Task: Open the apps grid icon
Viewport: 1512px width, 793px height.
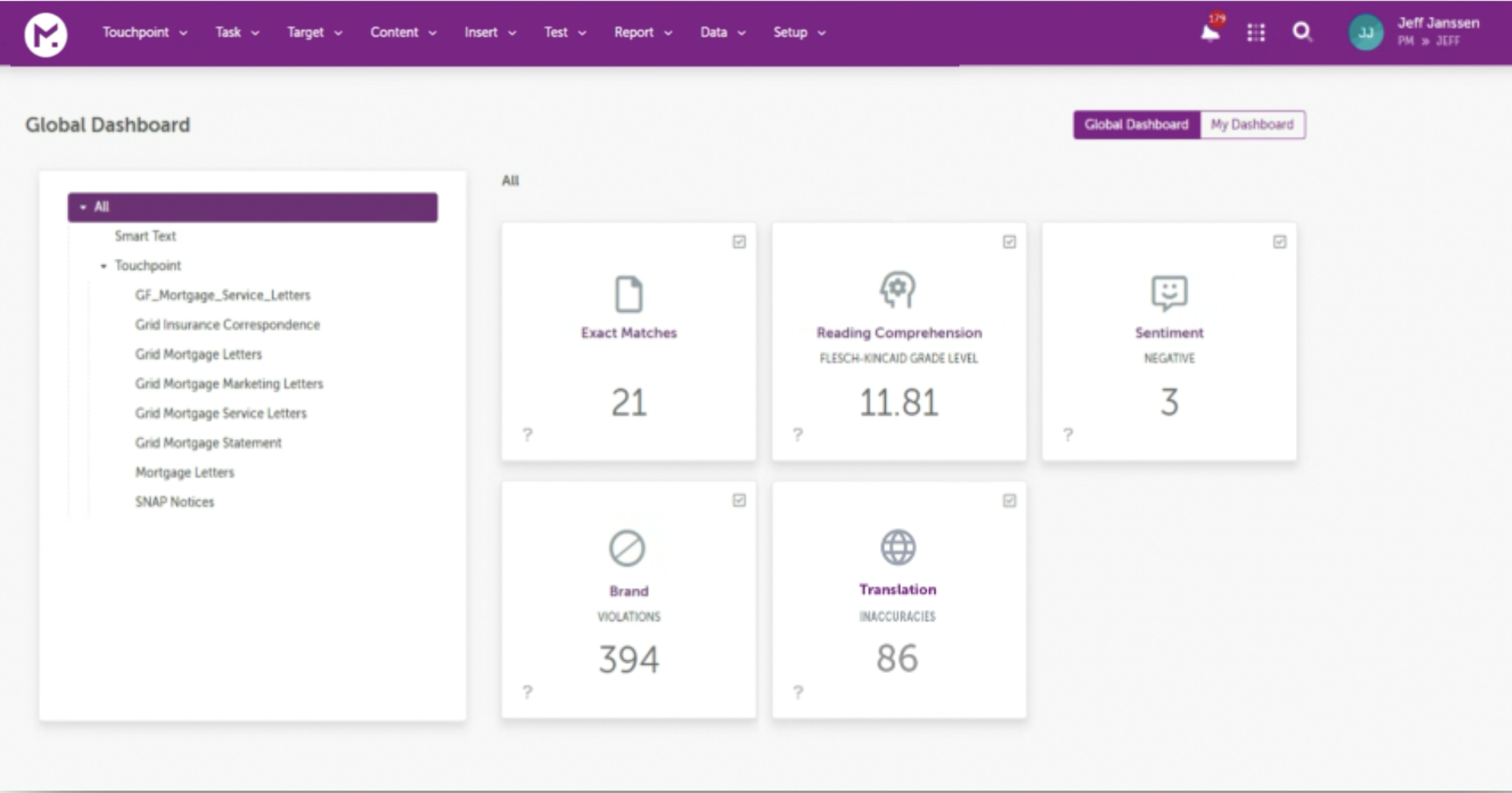Action: click(x=1256, y=33)
